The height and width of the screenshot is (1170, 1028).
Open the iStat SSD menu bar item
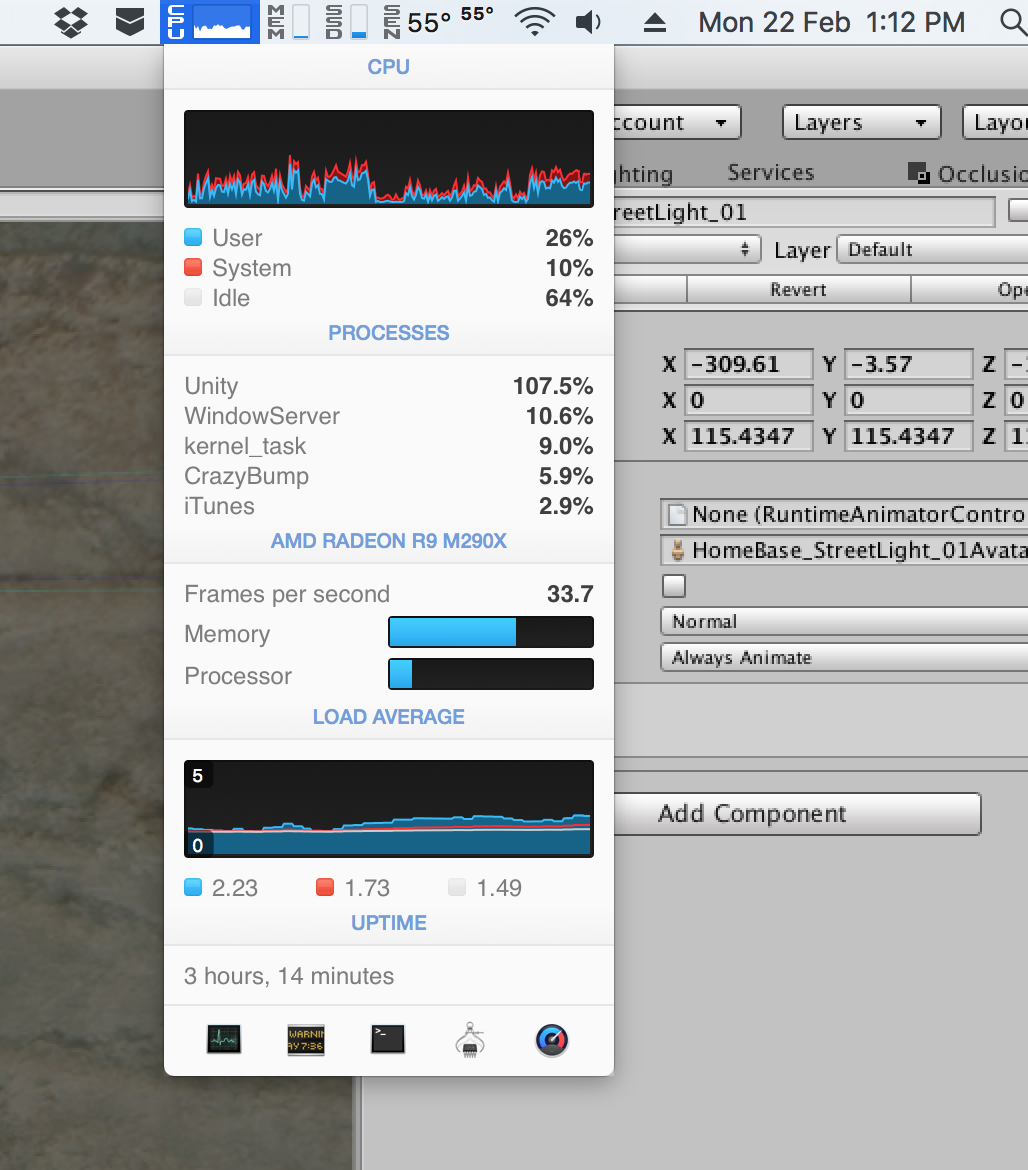point(346,22)
